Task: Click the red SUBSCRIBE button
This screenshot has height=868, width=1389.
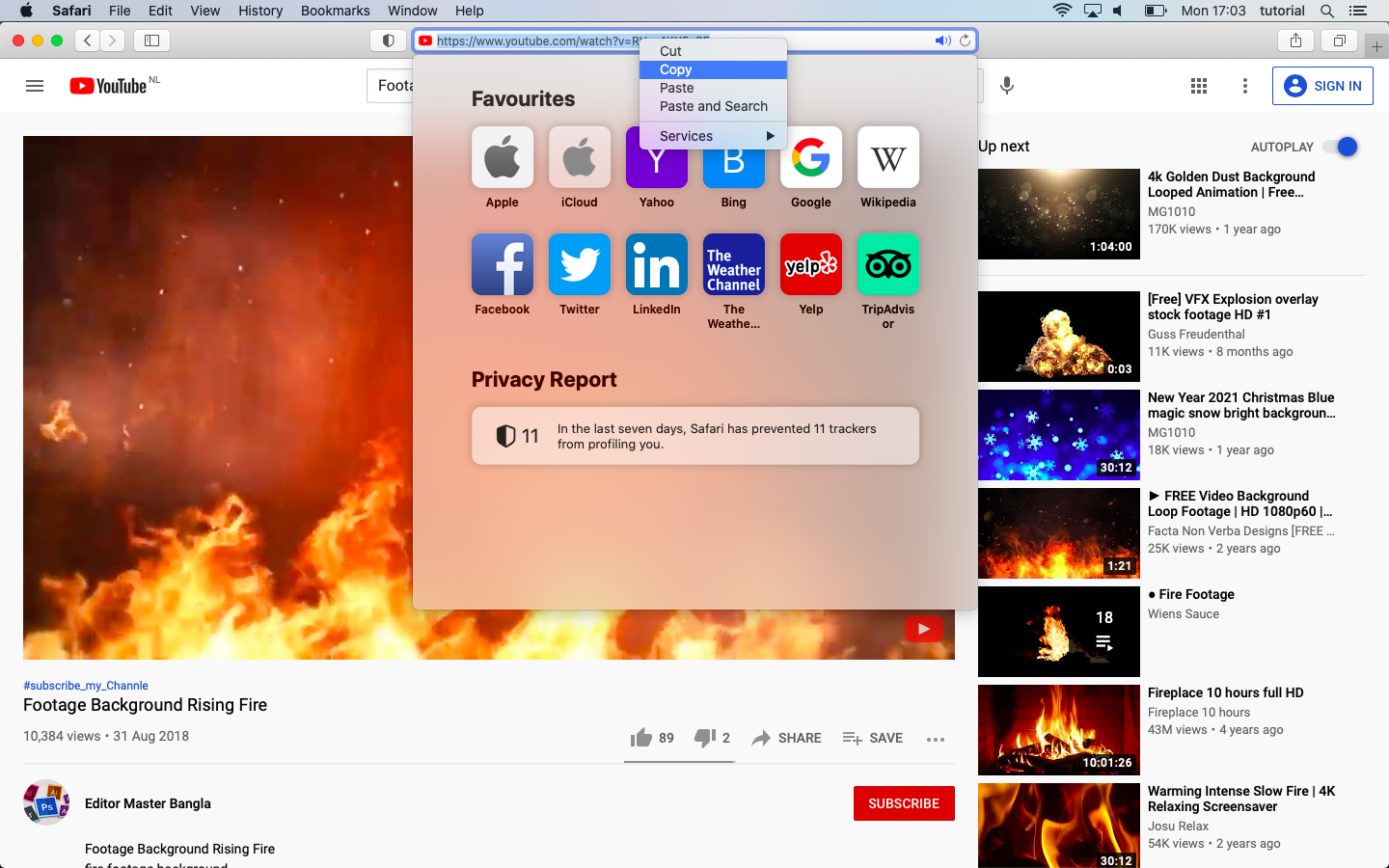Action: (903, 803)
